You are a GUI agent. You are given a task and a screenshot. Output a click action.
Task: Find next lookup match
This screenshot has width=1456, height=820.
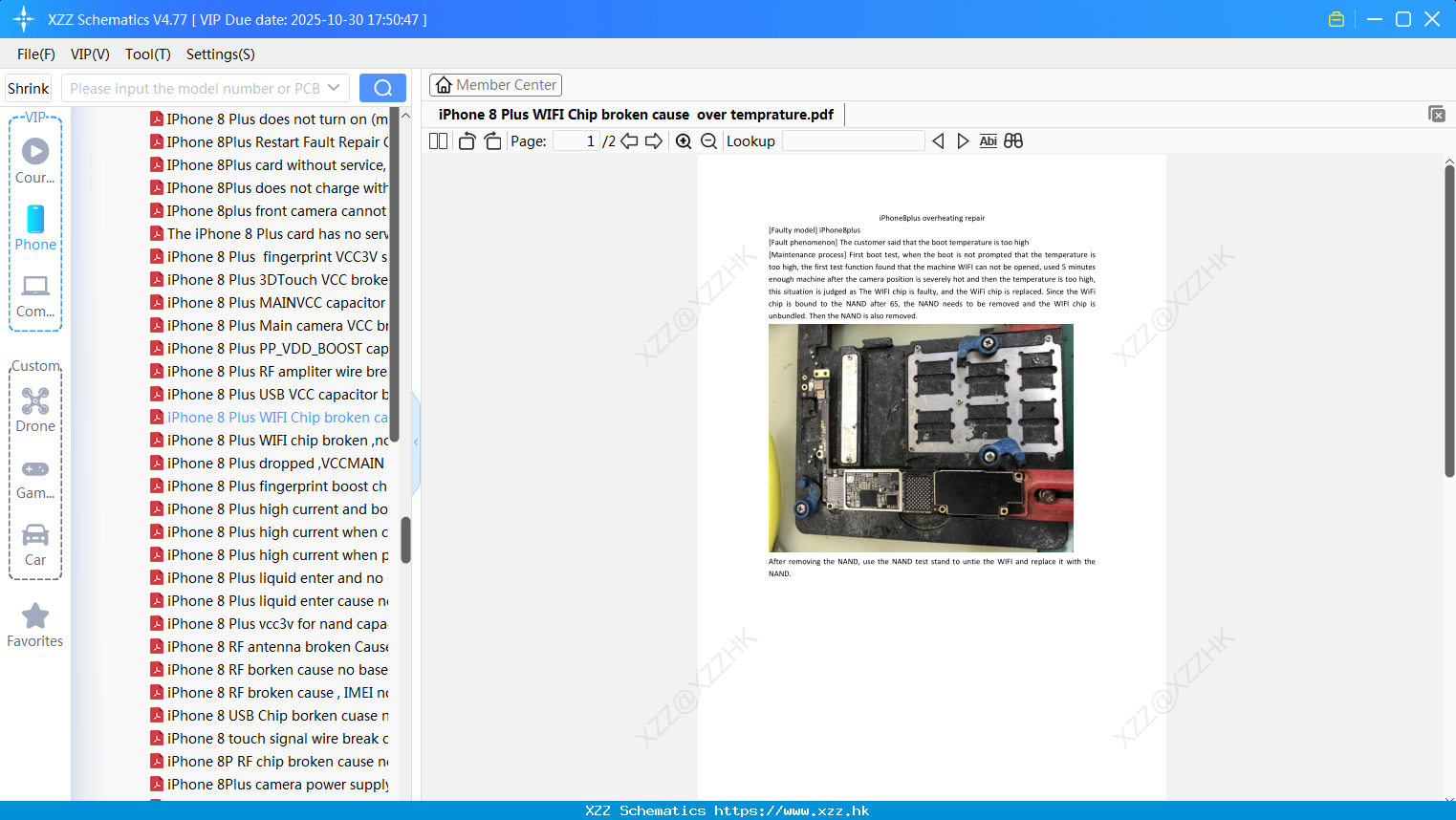click(963, 141)
